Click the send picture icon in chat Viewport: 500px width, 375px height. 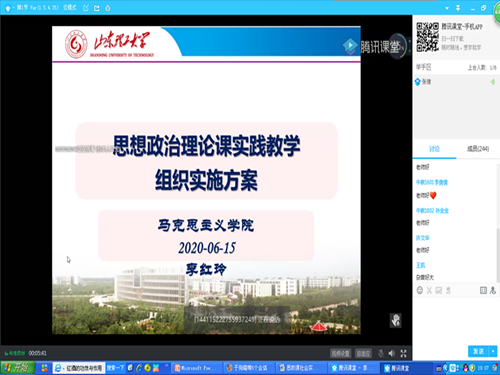(439, 290)
